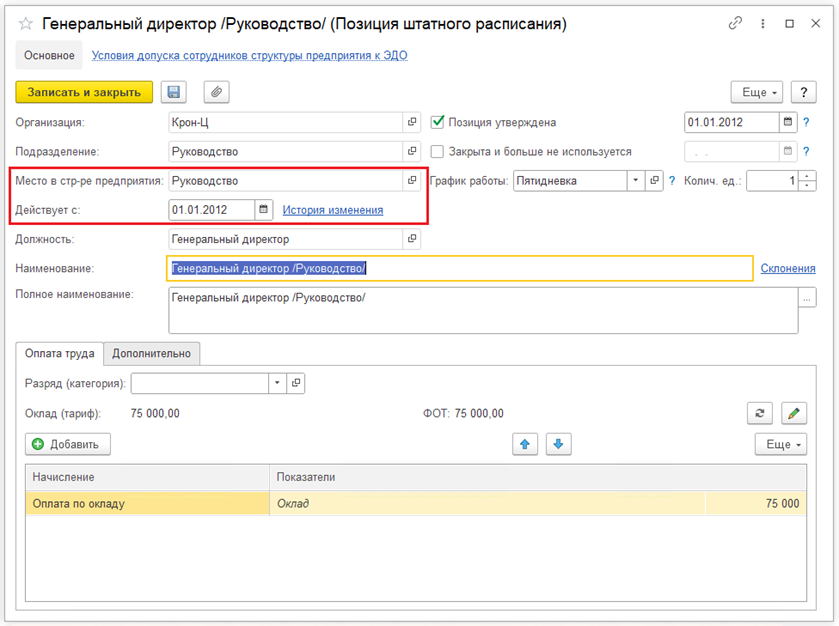Check Закрыта и больше не используется
This screenshot has width=839, height=626.
pyautogui.click(x=437, y=151)
